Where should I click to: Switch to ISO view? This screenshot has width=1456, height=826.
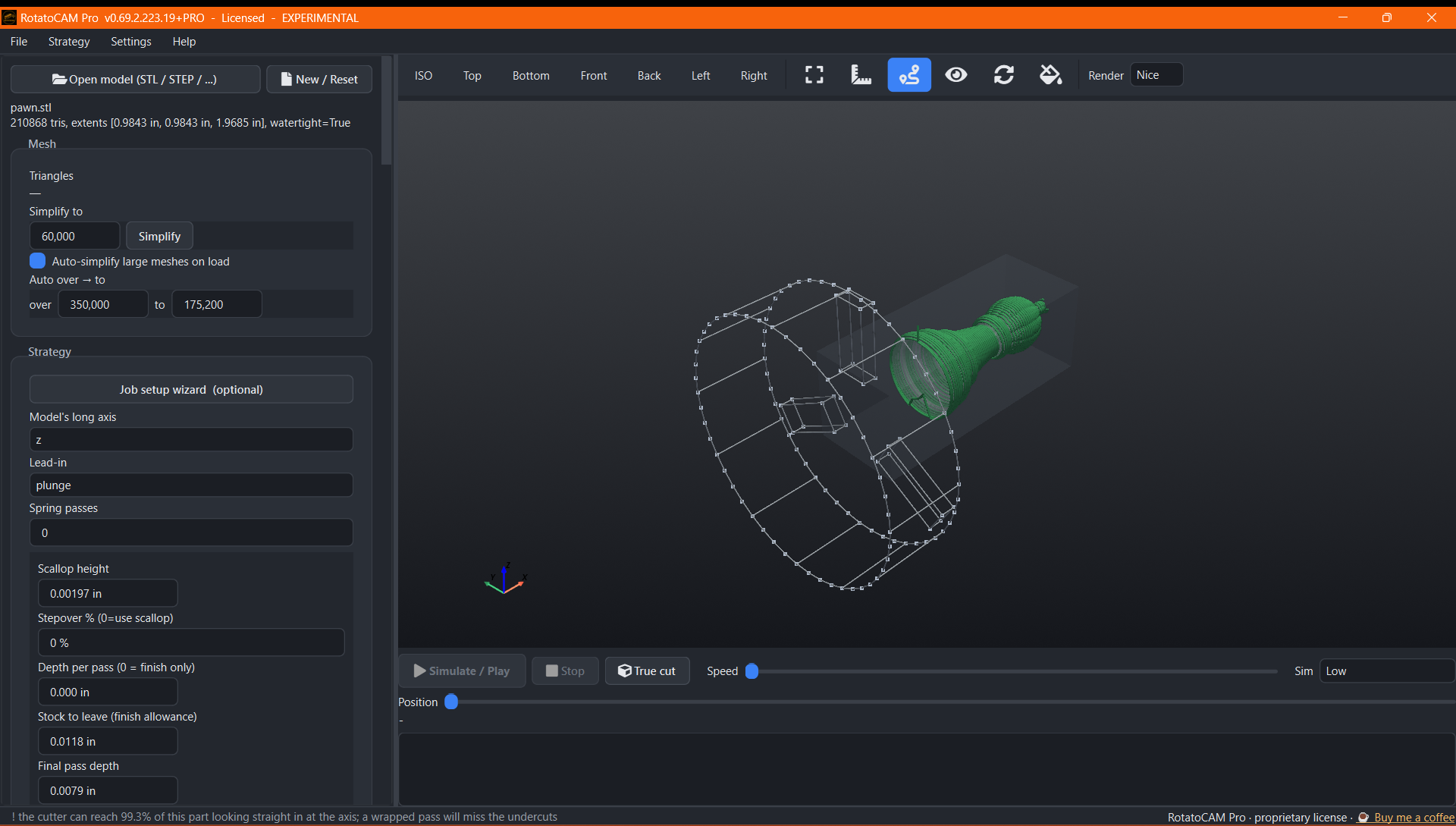coord(423,75)
